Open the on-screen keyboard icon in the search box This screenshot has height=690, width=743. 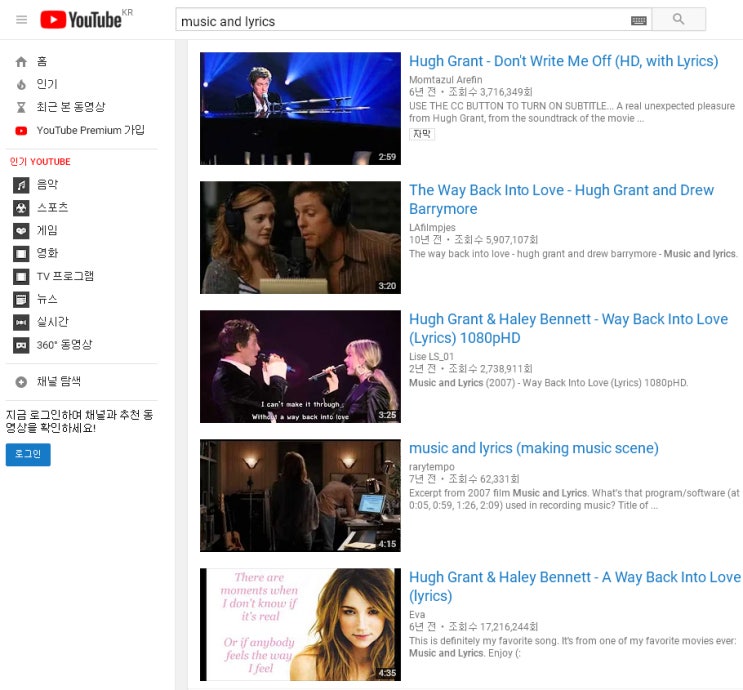(639, 21)
